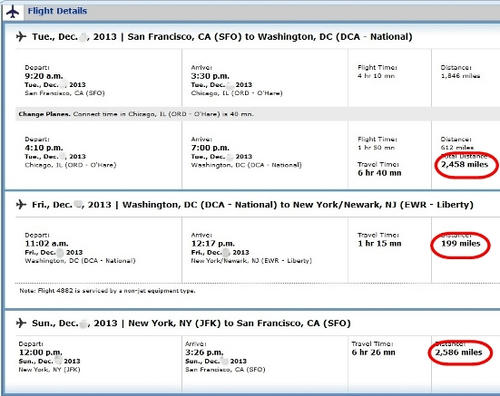Click the 3:30 p.m. Chicago arrival time

(x=210, y=76)
